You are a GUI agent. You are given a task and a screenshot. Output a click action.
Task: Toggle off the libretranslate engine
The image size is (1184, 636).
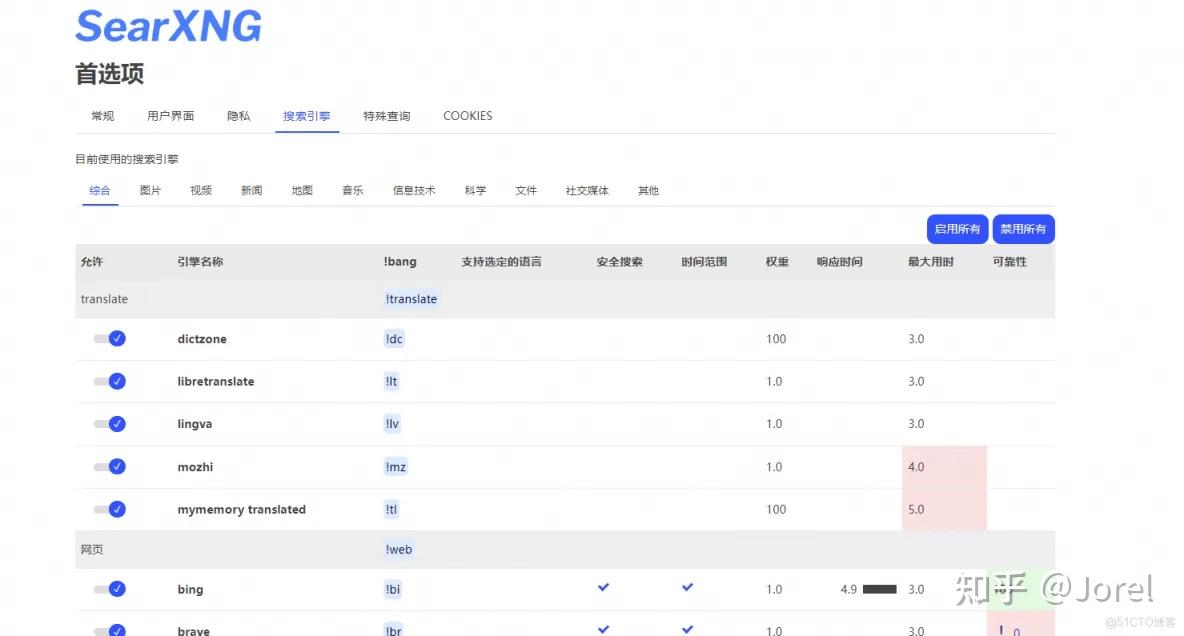(109, 381)
